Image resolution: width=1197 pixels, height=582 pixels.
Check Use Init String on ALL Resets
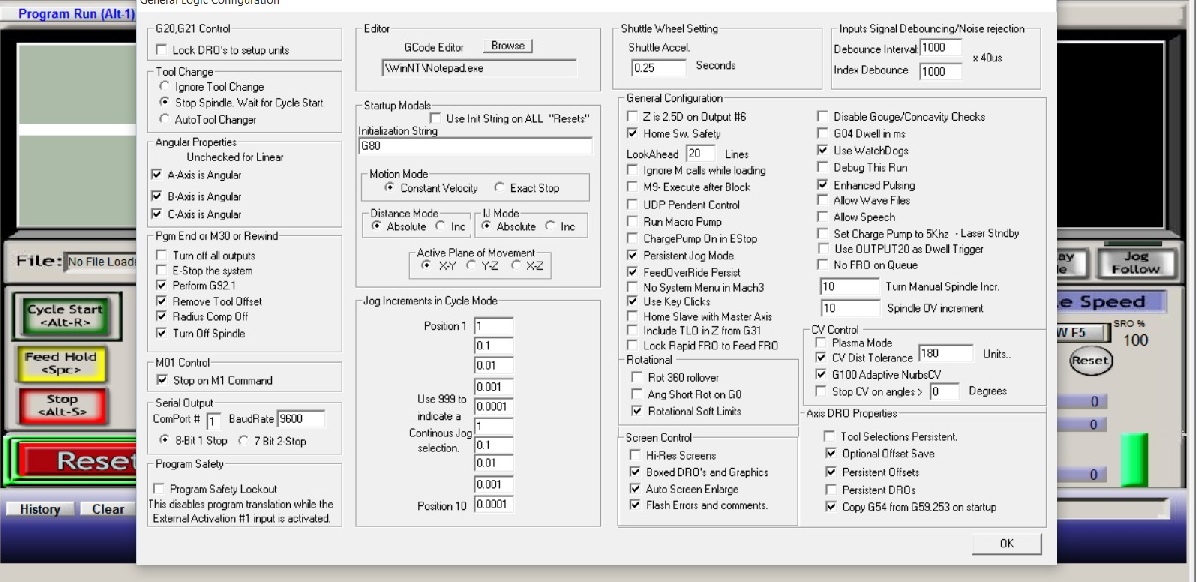click(x=435, y=118)
